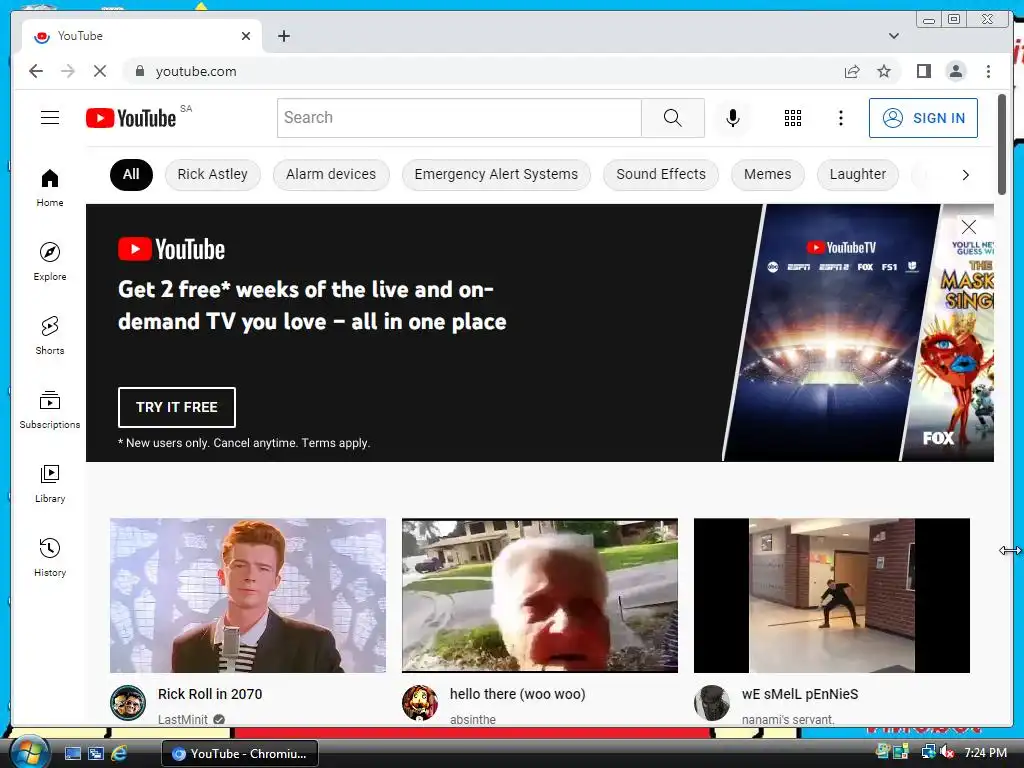1024x768 pixels.
Task: Go back with the browser back arrow
Action: (x=36, y=71)
